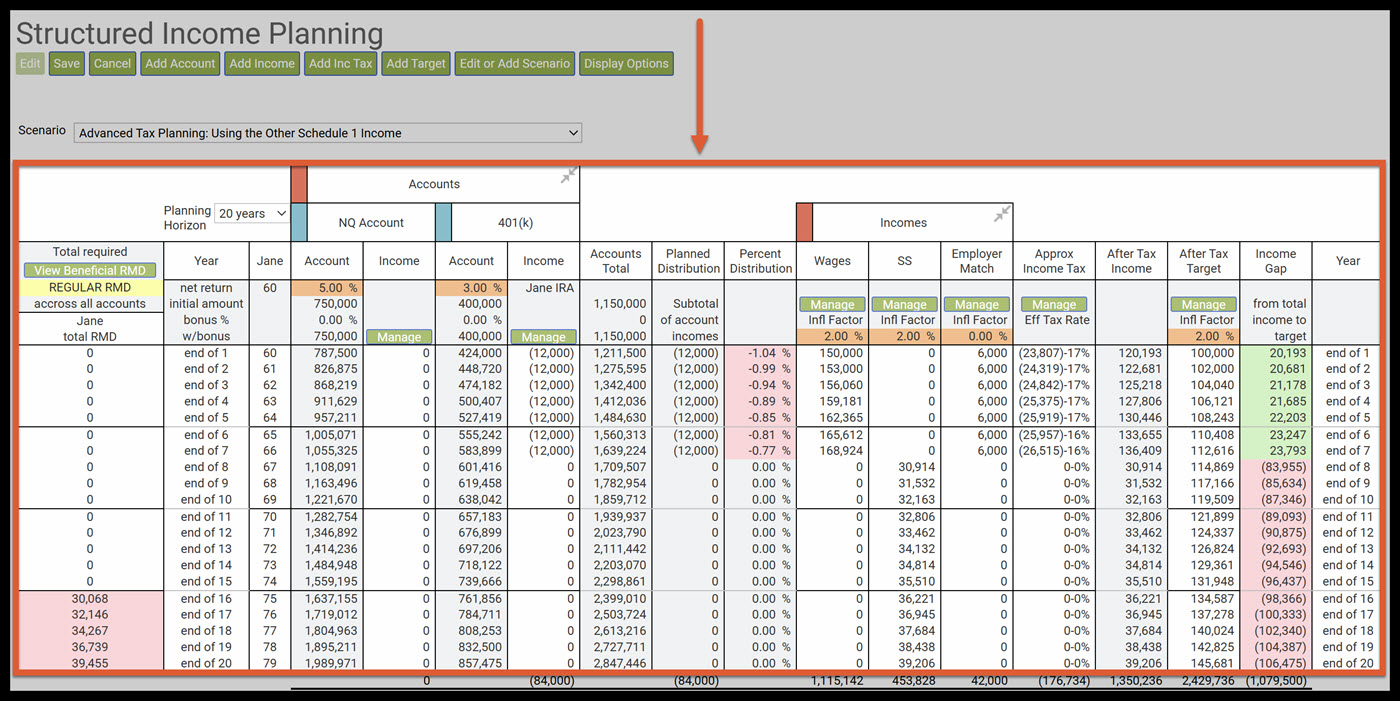
Task: Click Manage under Employer Match column
Action: [x=977, y=304]
